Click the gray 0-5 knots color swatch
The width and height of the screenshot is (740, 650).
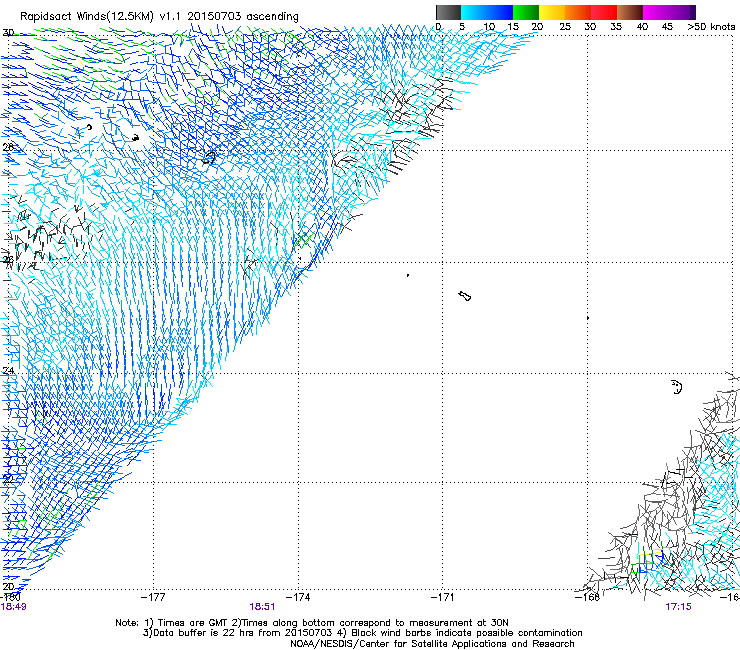click(448, 12)
